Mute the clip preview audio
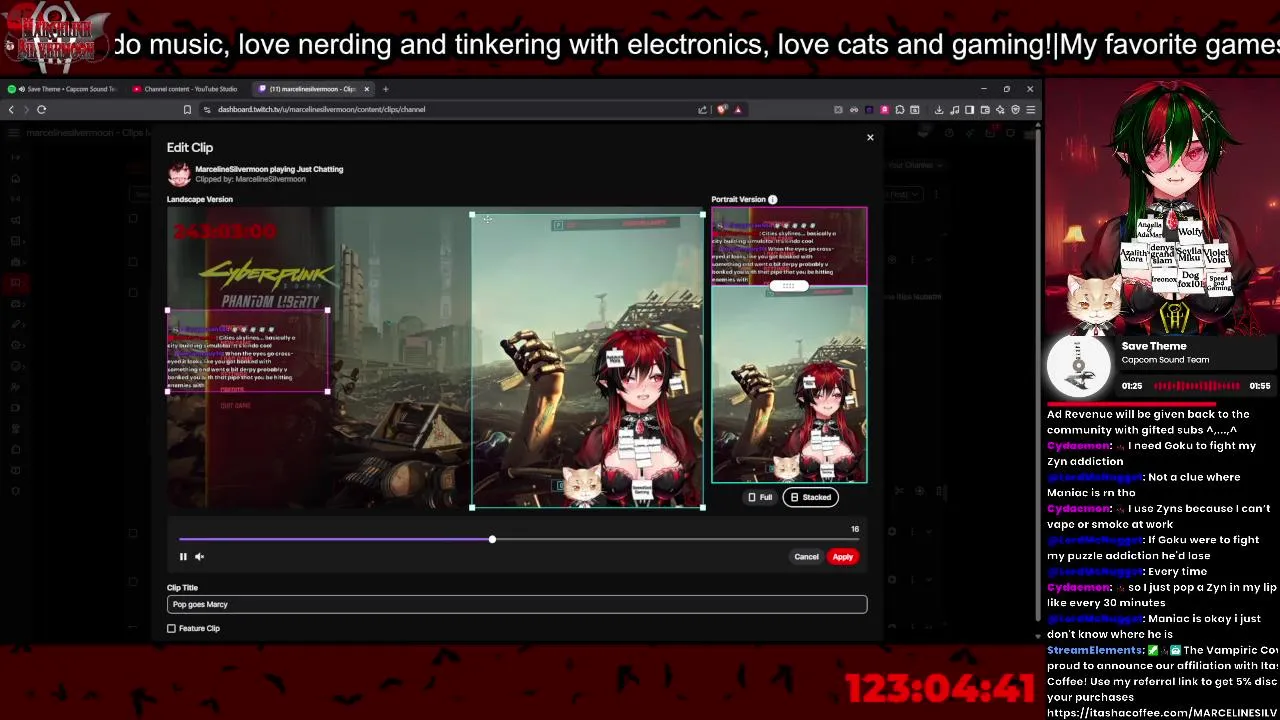Screen dimensions: 1280x720 [199, 557]
